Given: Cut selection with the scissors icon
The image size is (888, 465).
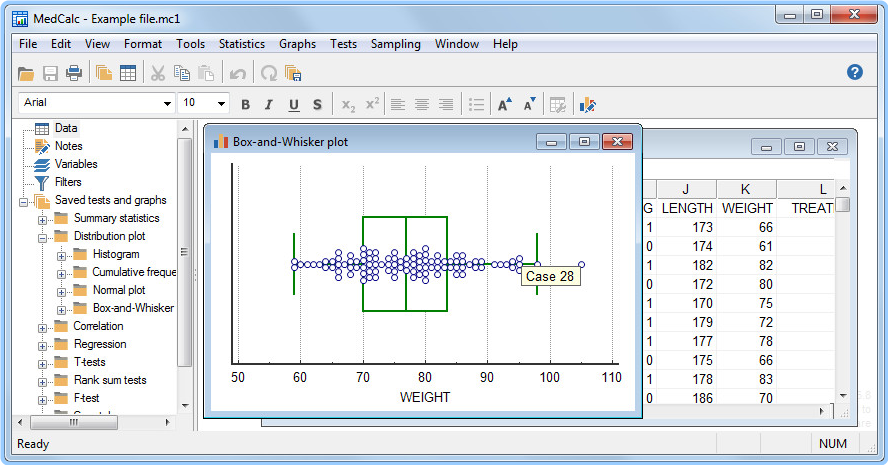Looking at the screenshot, I should [x=157, y=73].
